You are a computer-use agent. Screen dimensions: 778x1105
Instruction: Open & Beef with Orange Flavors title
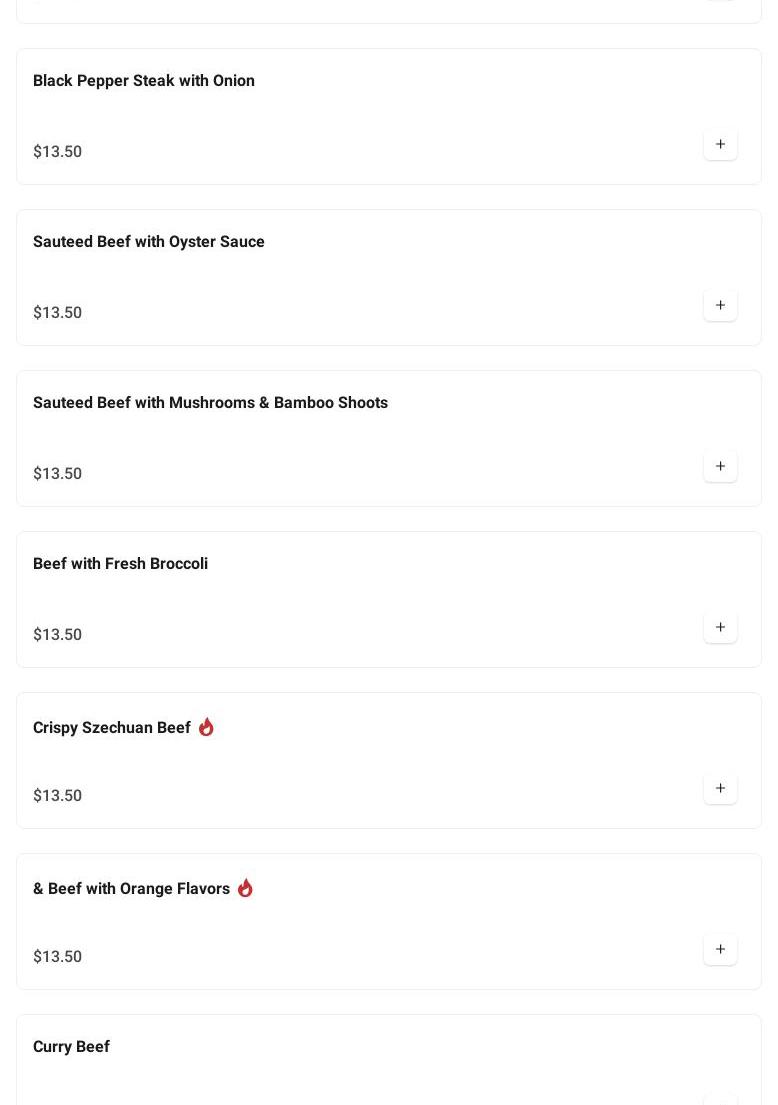(x=132, y=889)
